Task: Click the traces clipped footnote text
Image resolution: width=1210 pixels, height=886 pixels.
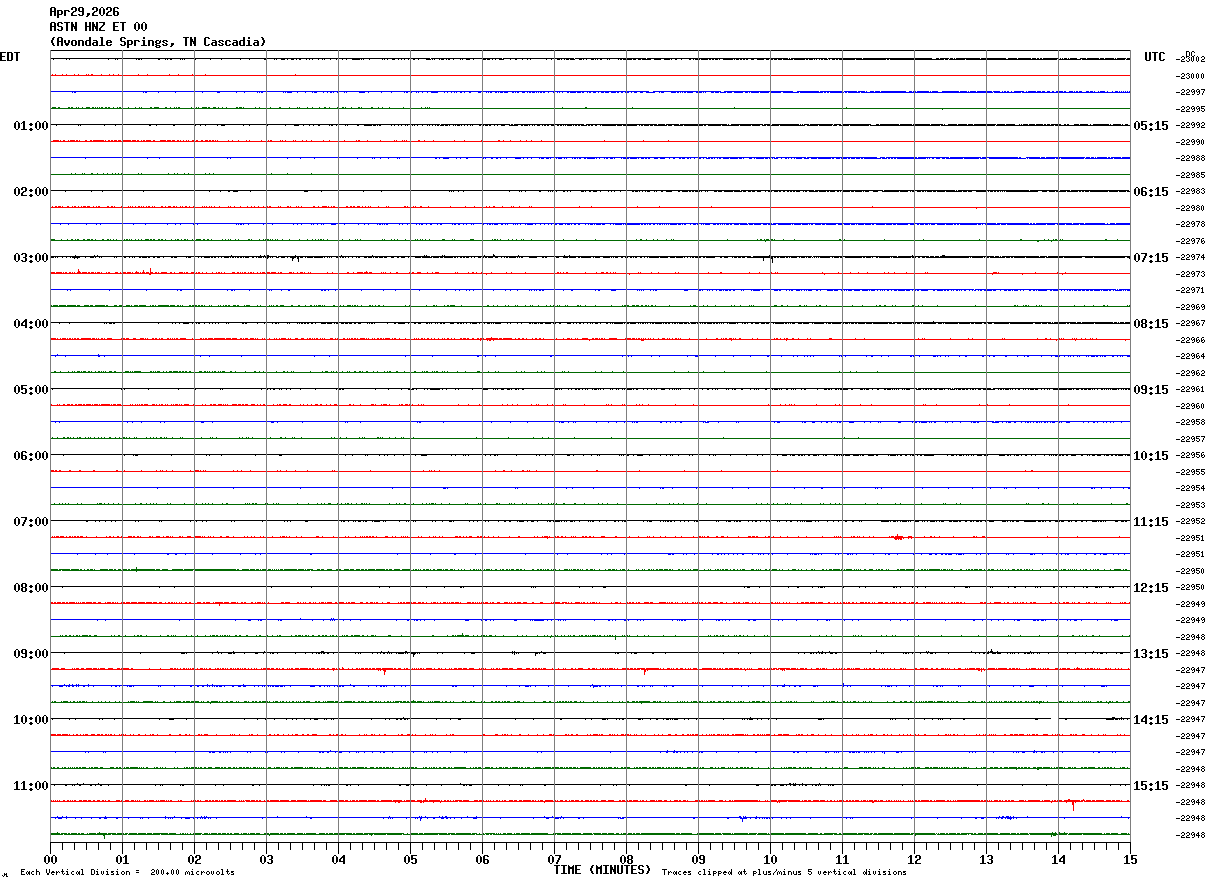Action: click(x=784, y=873)
